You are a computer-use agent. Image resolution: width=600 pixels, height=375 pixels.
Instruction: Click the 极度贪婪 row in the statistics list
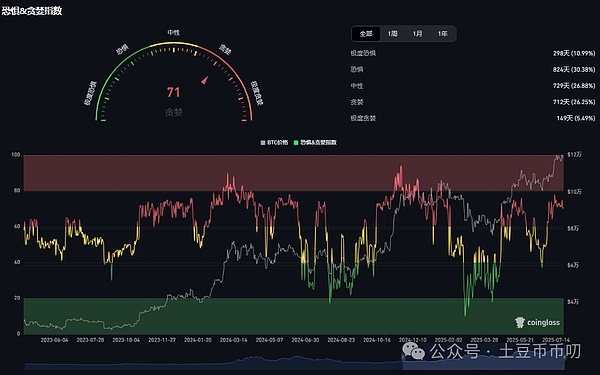coord(473,118)
